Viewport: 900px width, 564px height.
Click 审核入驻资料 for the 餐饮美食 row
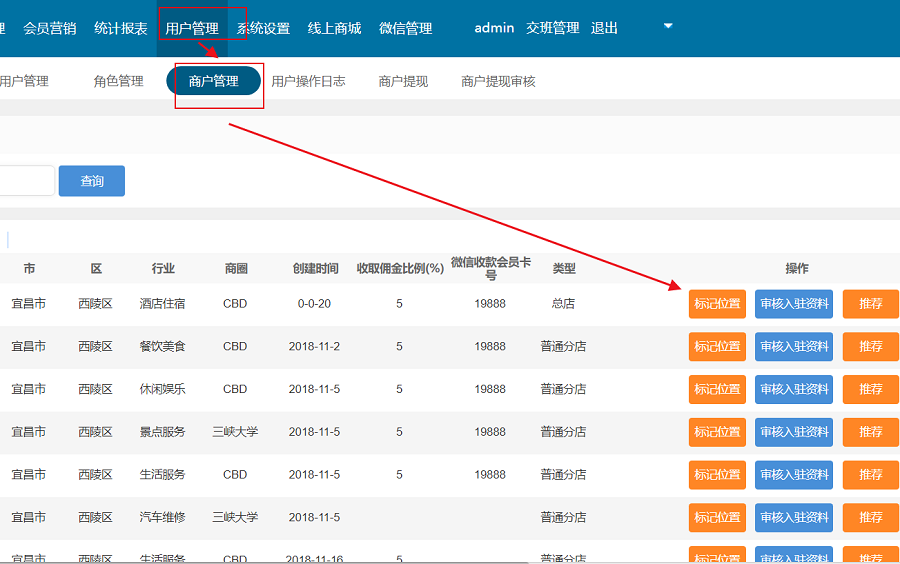pos(794,347)
